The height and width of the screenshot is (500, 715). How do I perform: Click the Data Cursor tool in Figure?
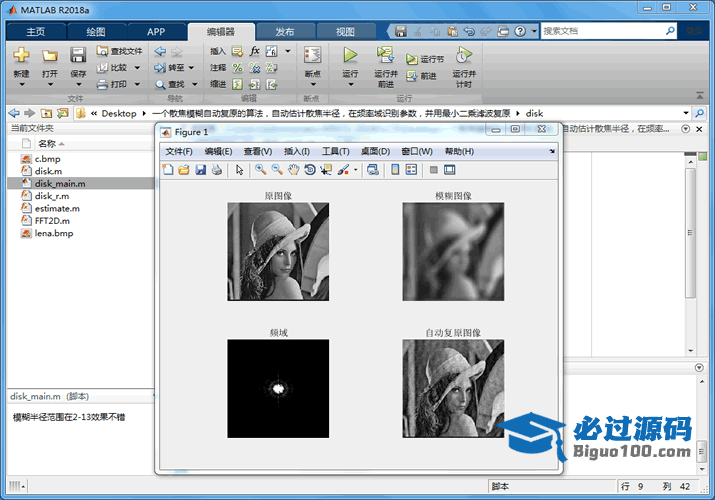point(326,170)
